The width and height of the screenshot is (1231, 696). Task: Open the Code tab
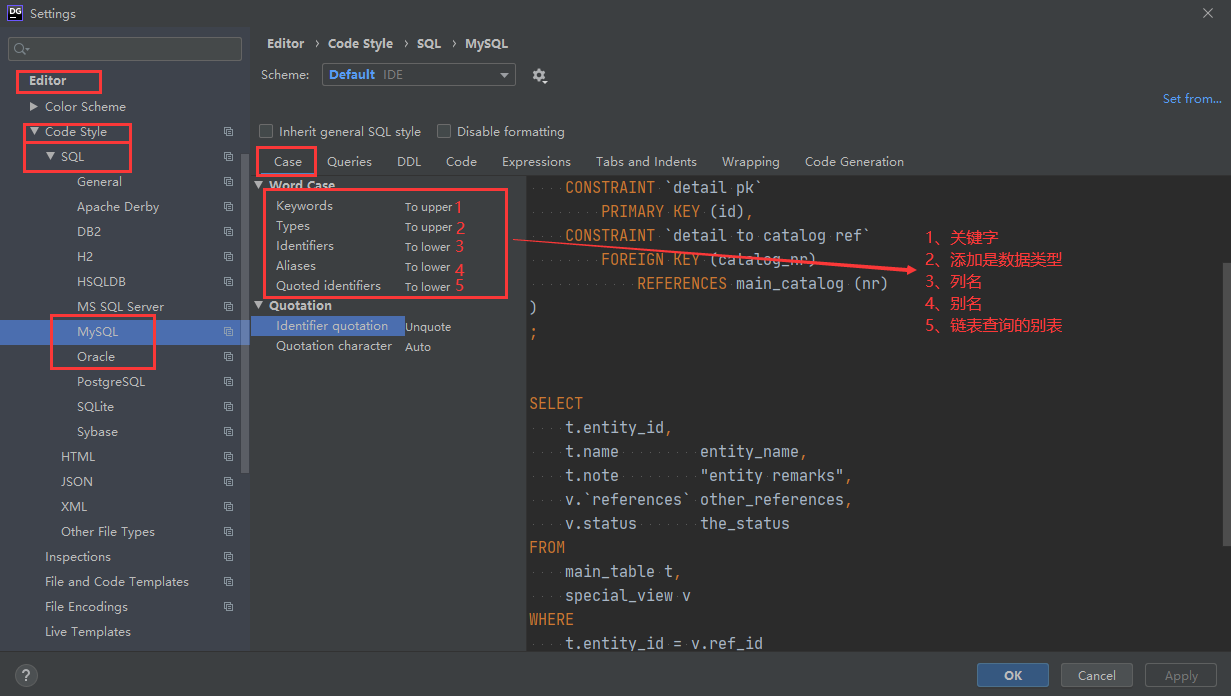tap(461, 161)
